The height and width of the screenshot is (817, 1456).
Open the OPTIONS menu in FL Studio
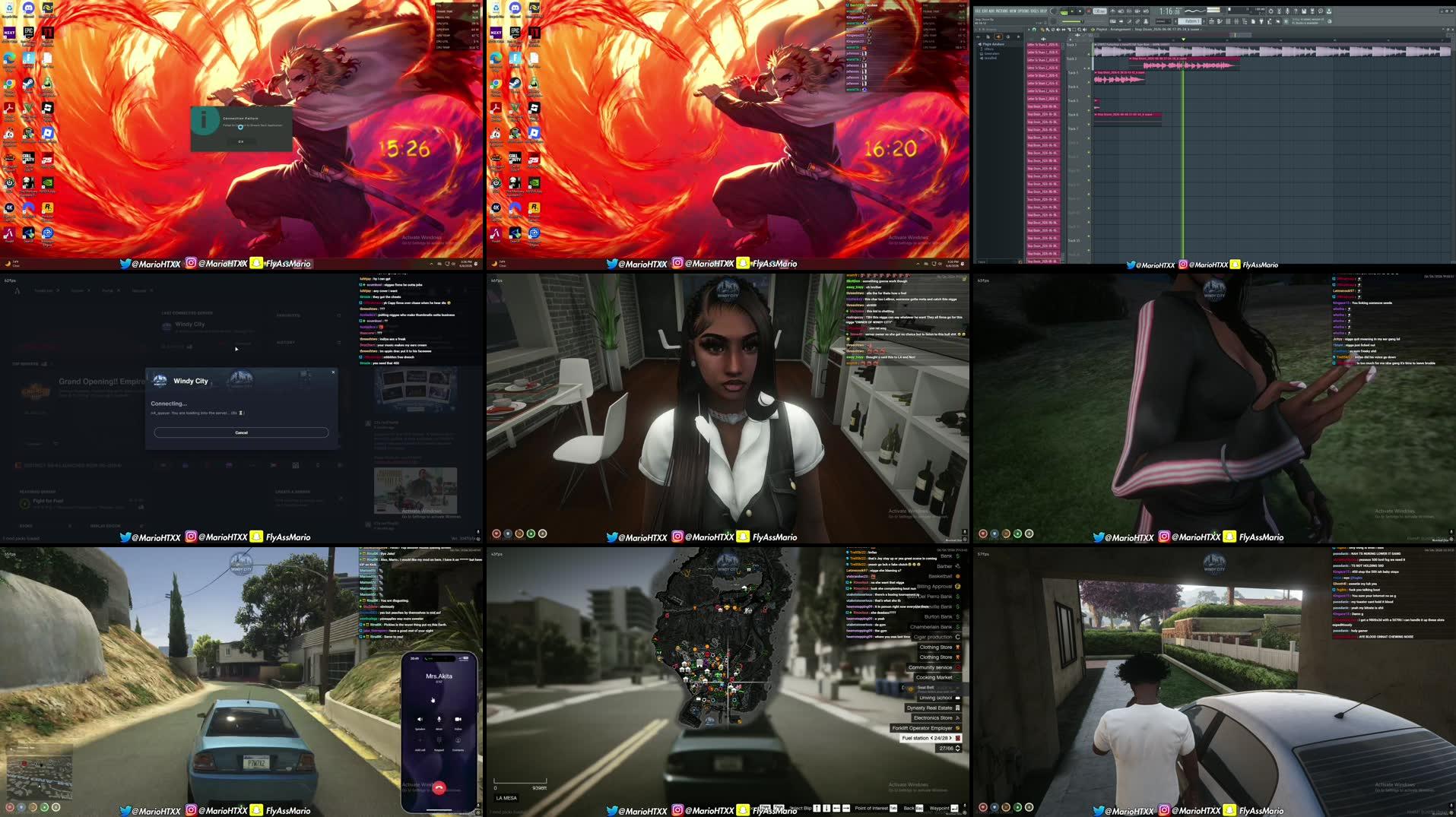coord(1024,11)
